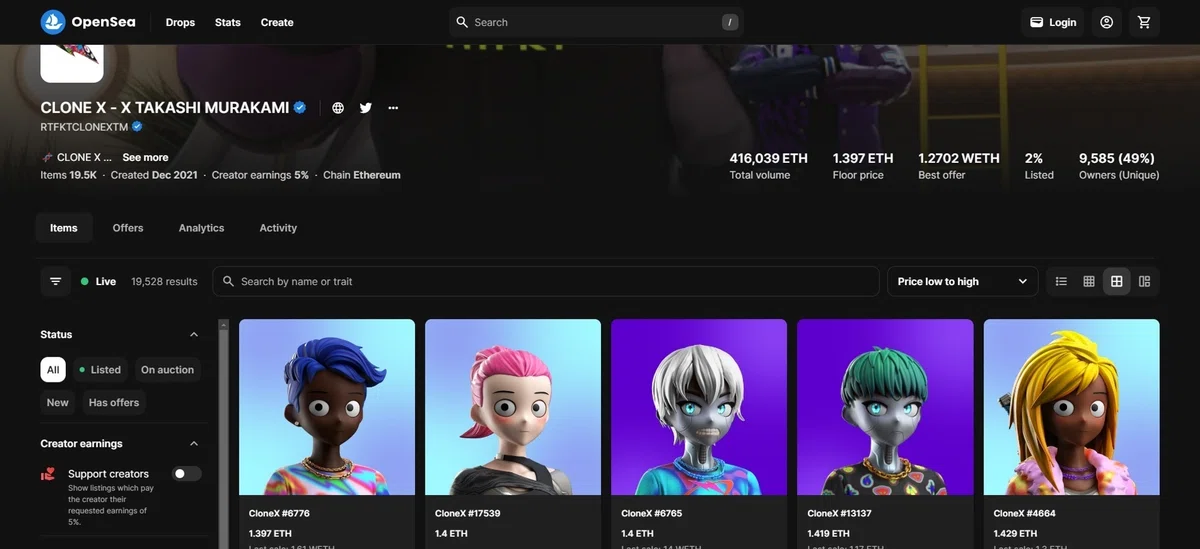This screenshot has width=1200, height=549.
Task: Open the CloneX #6765 image
Action: (x=699, y=407)
